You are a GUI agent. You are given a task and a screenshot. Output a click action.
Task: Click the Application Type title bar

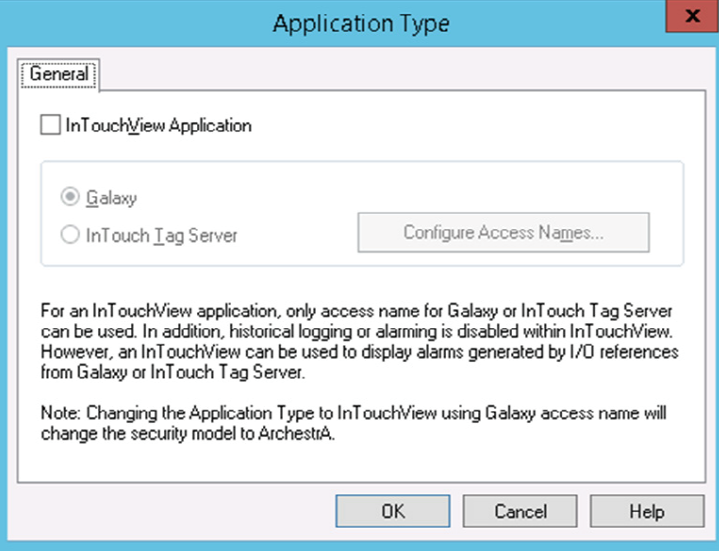coord(360,22)
